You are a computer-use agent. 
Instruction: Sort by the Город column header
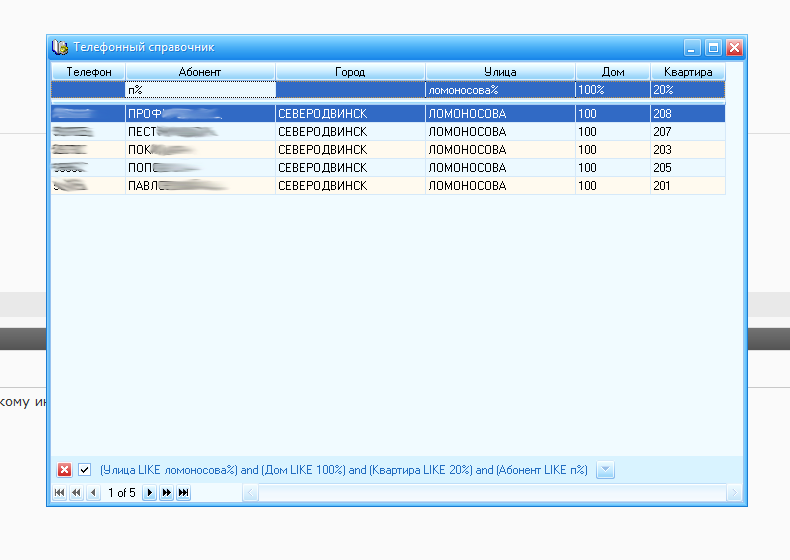[350, 72]
